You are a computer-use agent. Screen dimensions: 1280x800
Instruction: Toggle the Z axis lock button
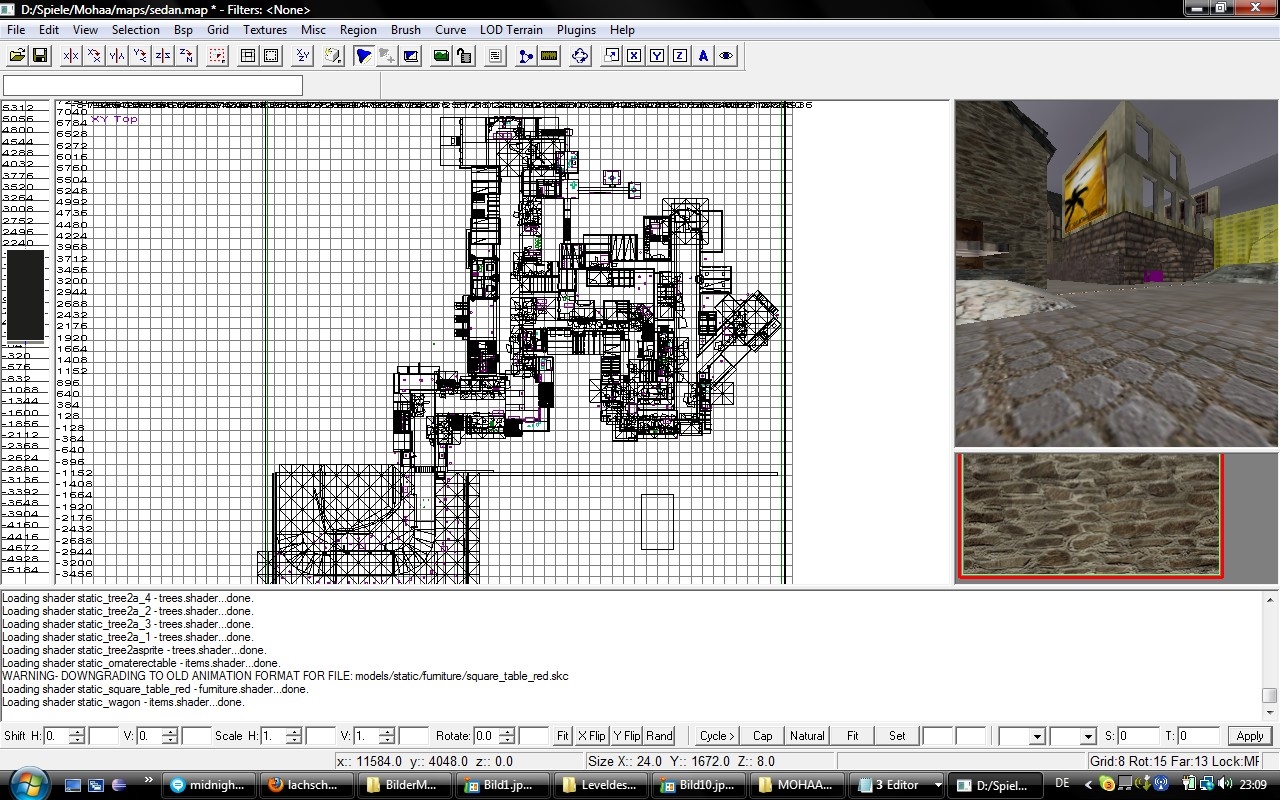click(680, 56)
